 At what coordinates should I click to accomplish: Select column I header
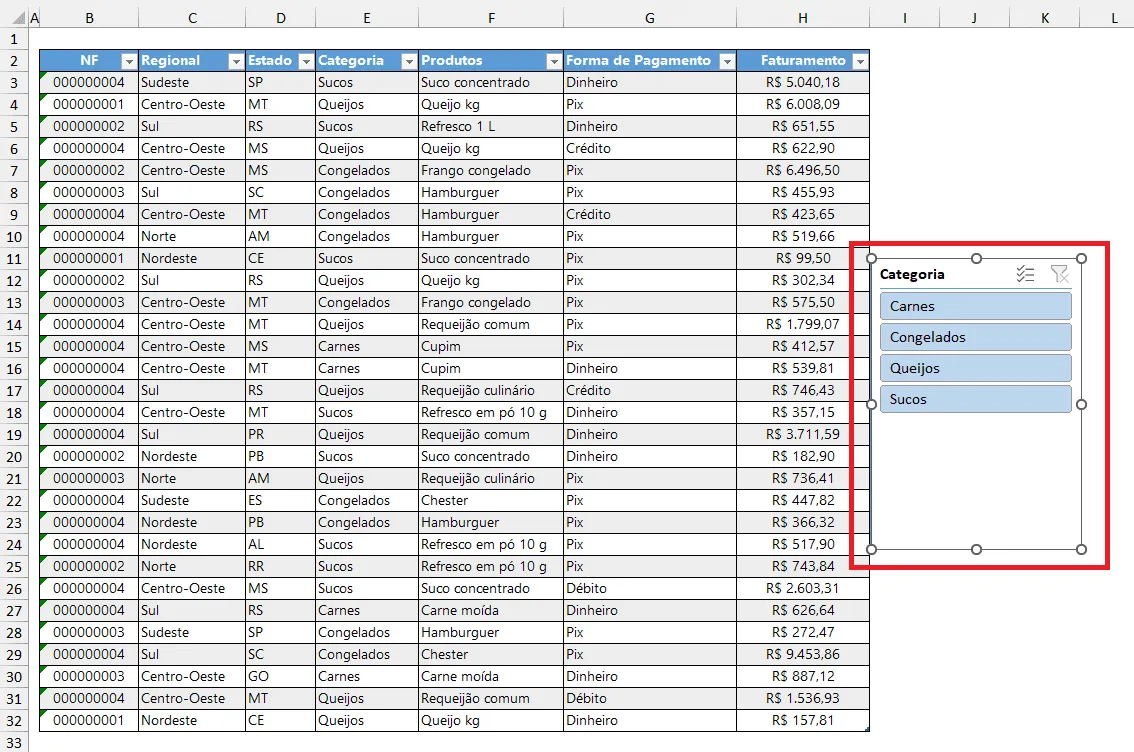tap(905, 18)
